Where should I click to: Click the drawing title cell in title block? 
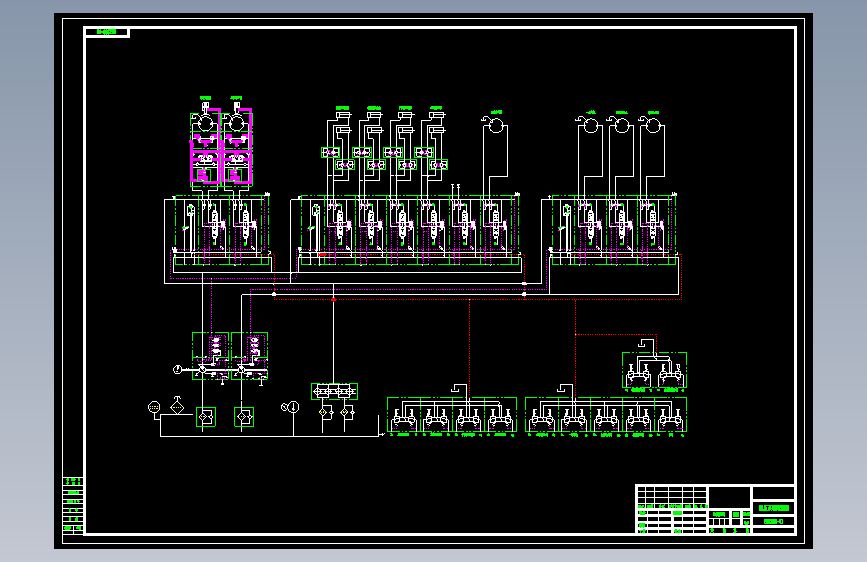(x=774, y=508)
